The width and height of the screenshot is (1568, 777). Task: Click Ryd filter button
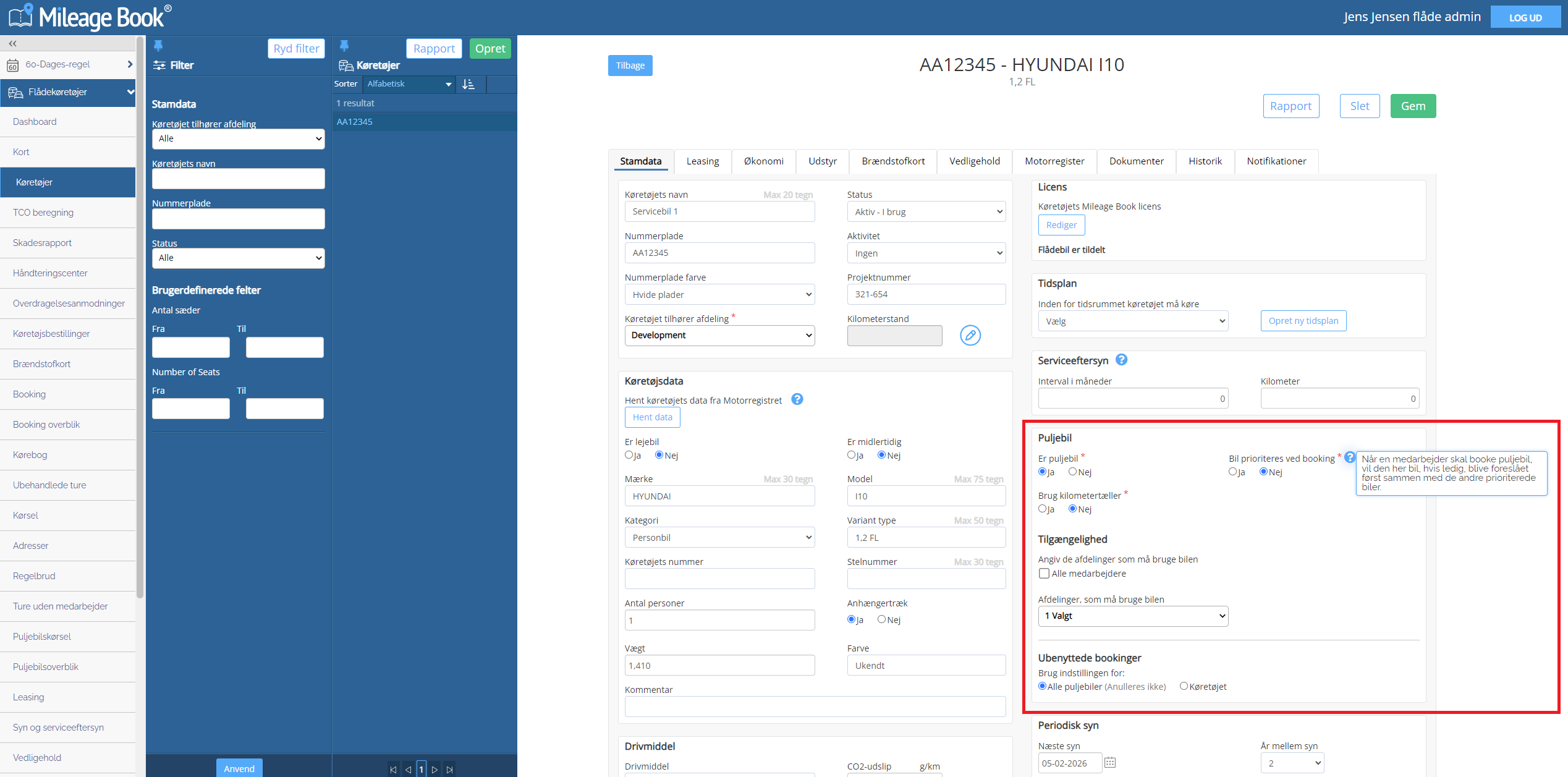click(296, 48)
